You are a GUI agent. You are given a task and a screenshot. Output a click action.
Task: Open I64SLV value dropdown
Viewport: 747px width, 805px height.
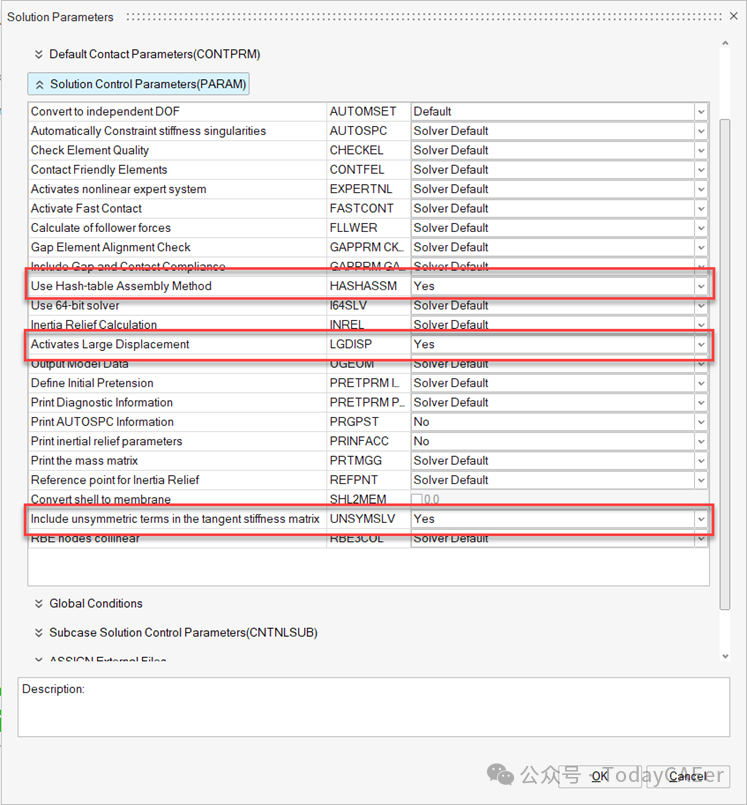(x=701, y=305)
